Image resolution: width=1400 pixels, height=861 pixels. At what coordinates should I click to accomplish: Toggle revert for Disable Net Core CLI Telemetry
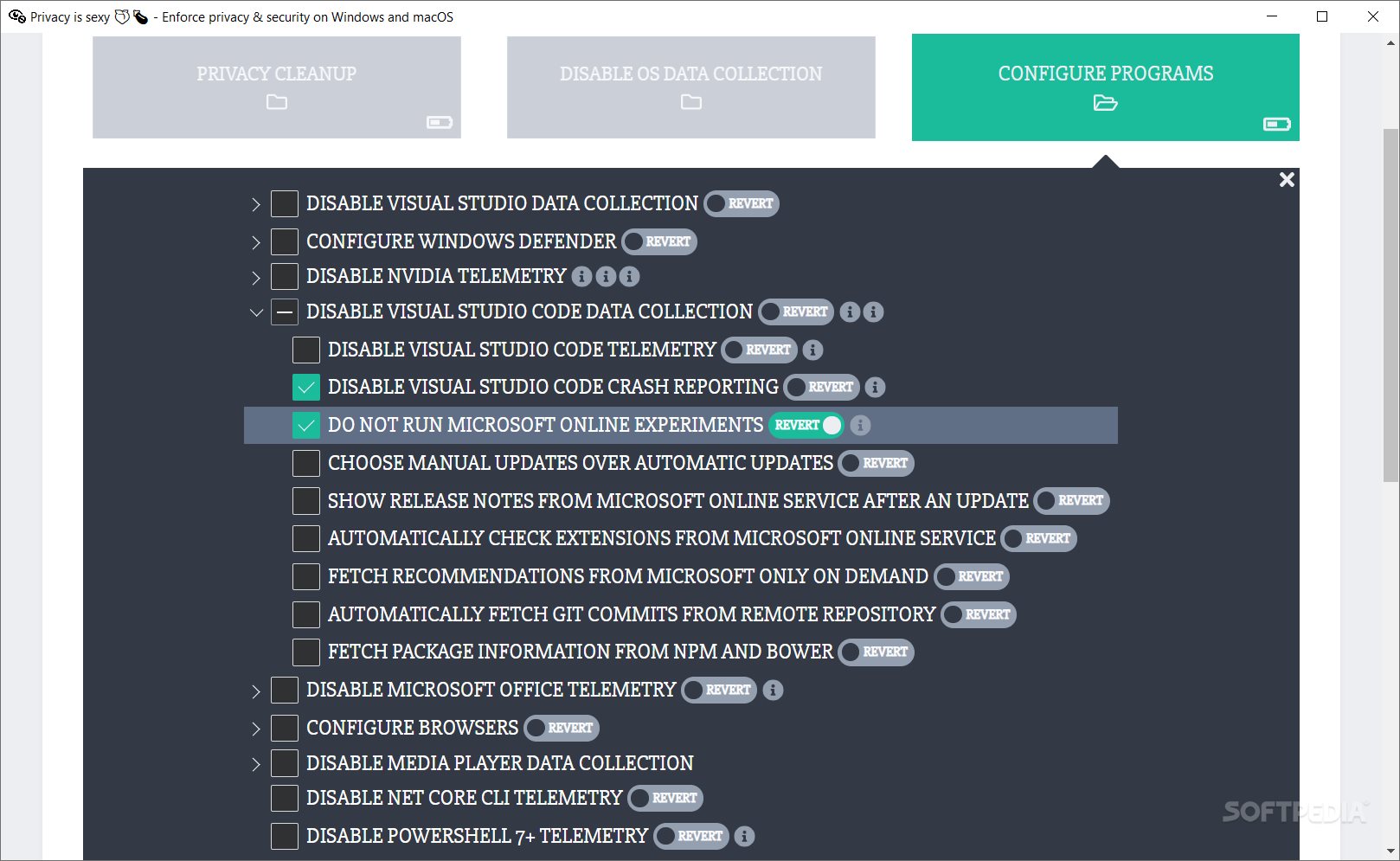666,799
